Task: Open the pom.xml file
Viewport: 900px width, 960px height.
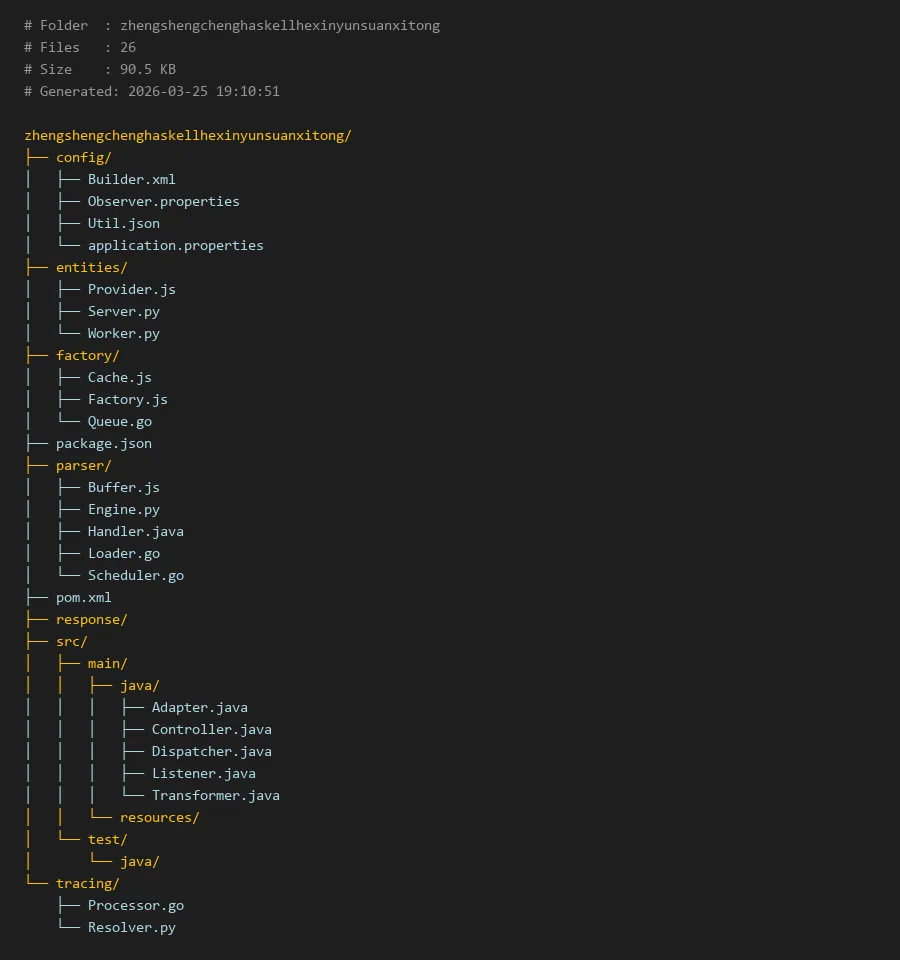Action: coord(83,597)
